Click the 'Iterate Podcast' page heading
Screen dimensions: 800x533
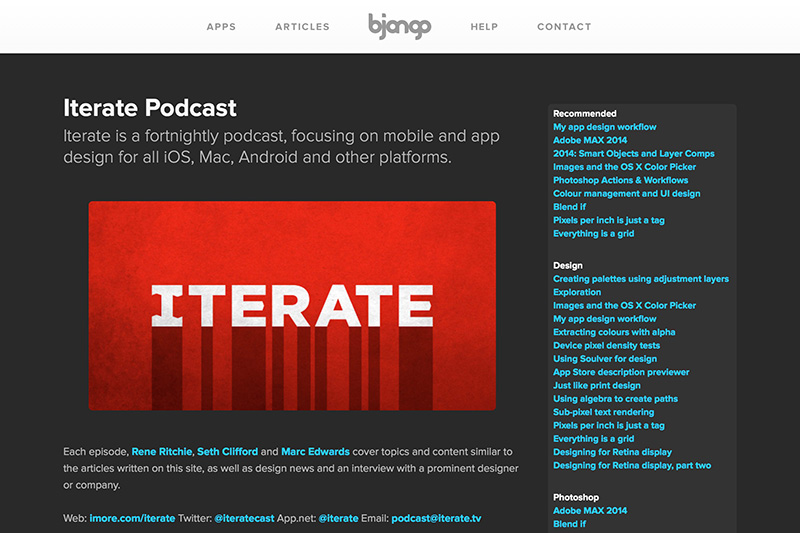(x=149, y=108)
